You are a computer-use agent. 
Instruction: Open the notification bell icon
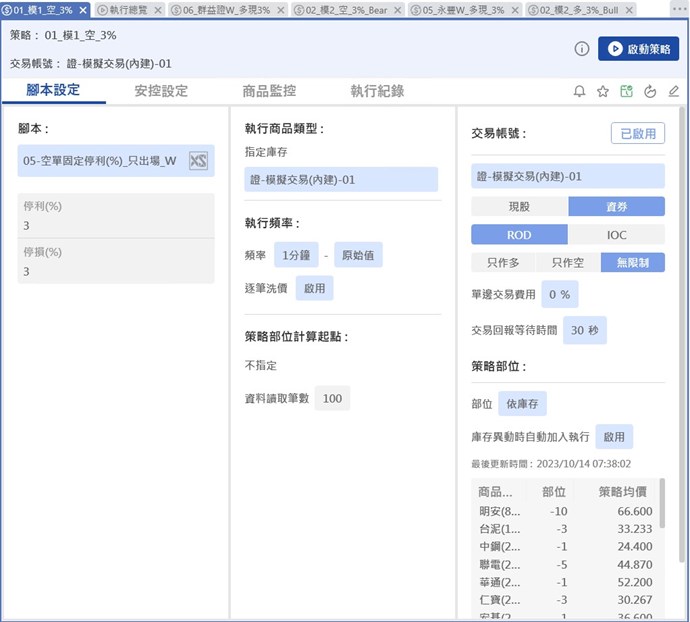[579, 91]
